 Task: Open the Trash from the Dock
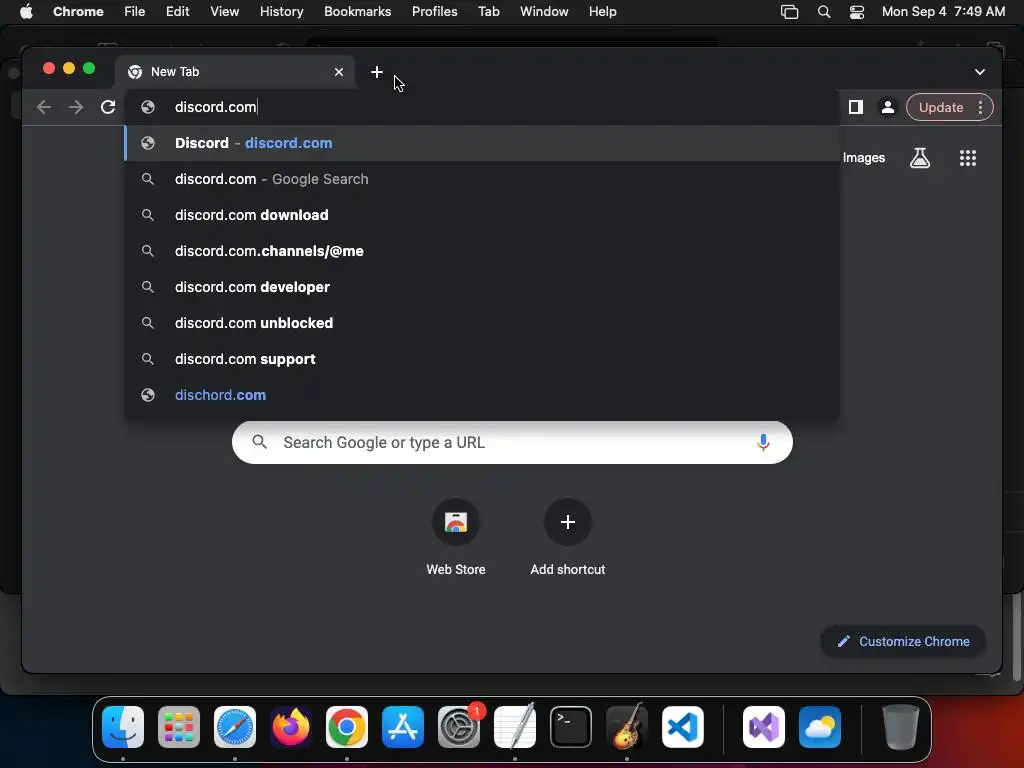coord(901,727)
